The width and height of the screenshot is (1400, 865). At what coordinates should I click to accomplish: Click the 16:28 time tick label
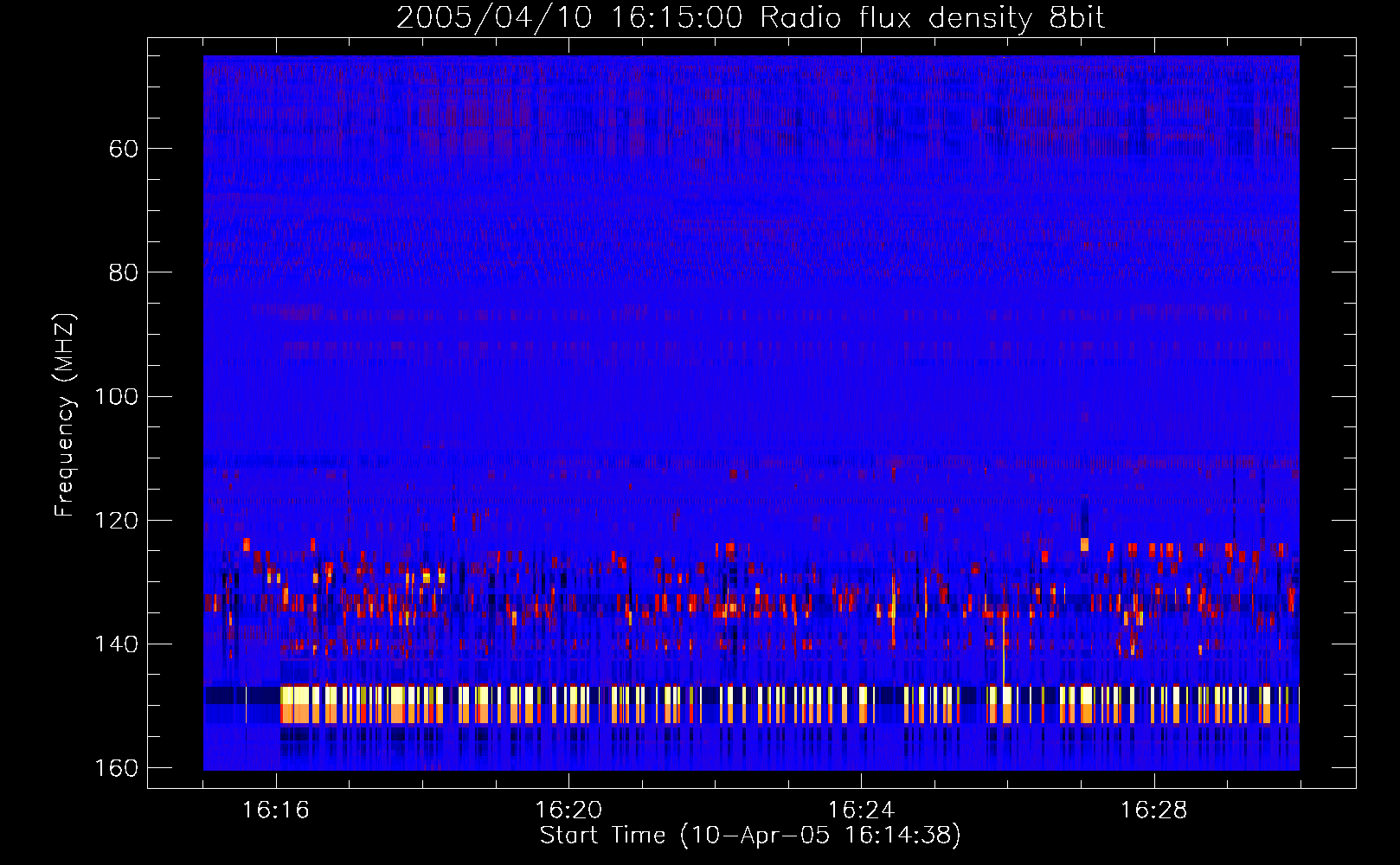coord(1154,811)
